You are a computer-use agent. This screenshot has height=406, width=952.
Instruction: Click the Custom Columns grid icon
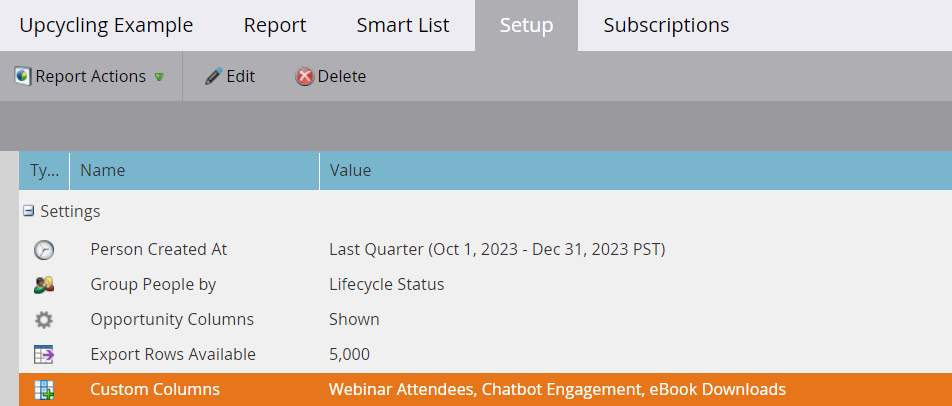pyautogui.click(x=44, y=390)
